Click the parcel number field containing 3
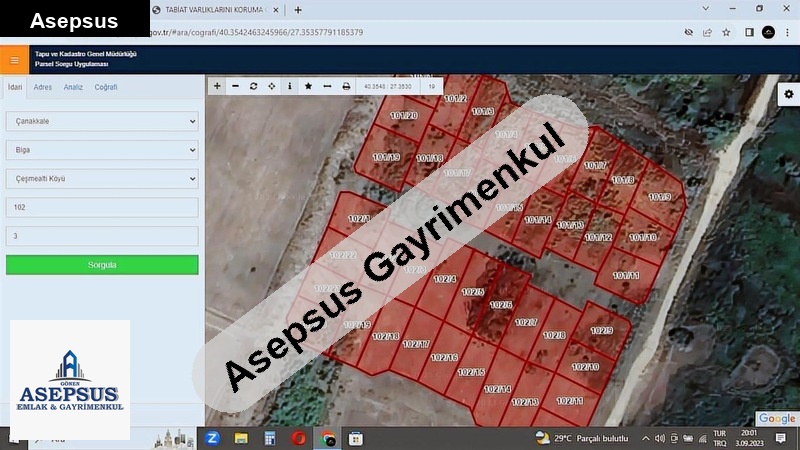The height and width of the screenshot is (450, 800). coord(102,237)
